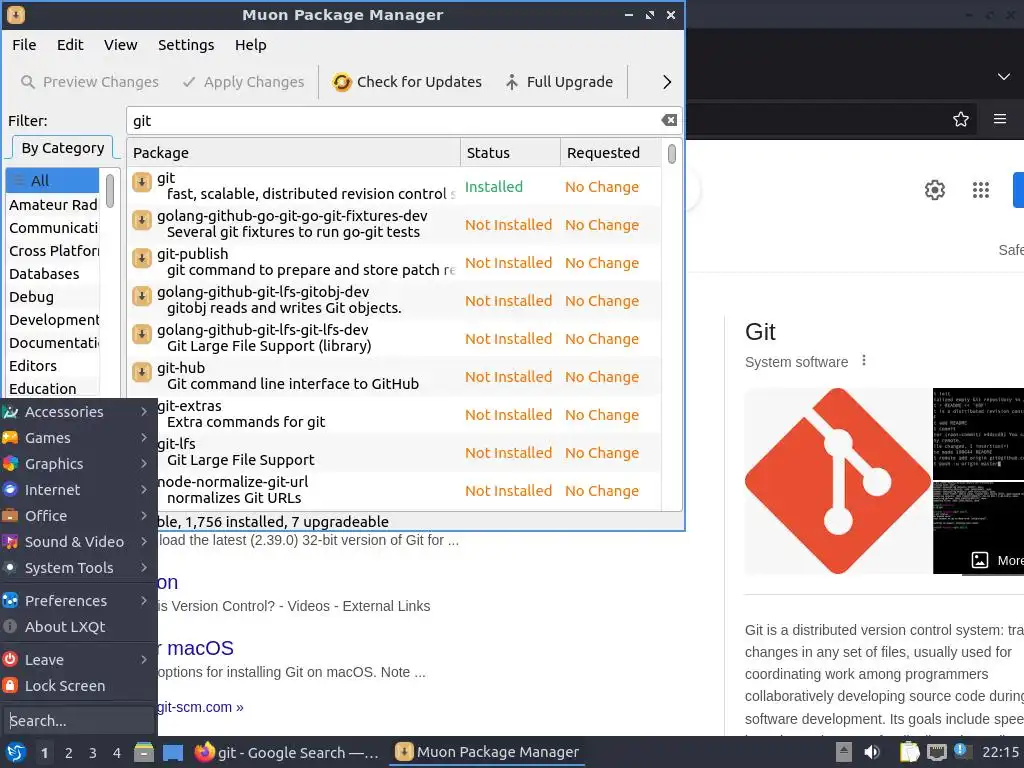The width and height of the screenshot is (1024, 768).
Task: Expand the Graphics submenu
Action: click(x=77, y=464)
